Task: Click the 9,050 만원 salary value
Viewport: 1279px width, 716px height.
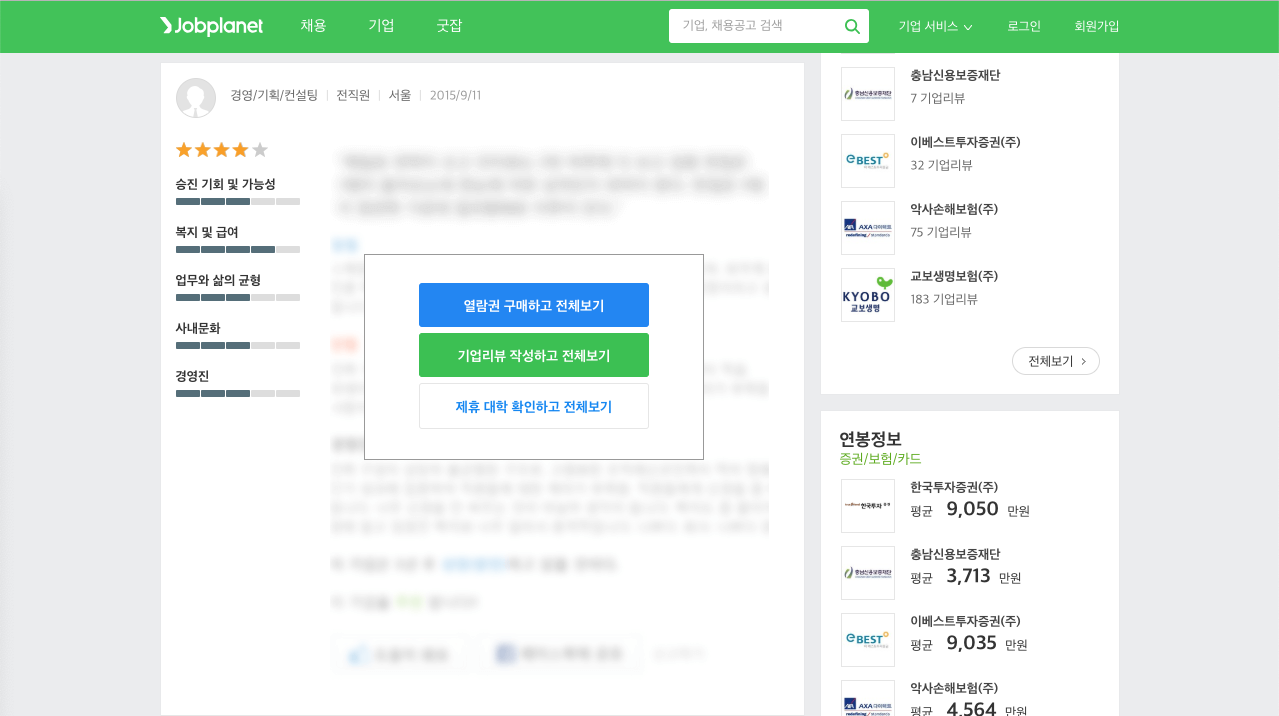Action: pos(988,509)
